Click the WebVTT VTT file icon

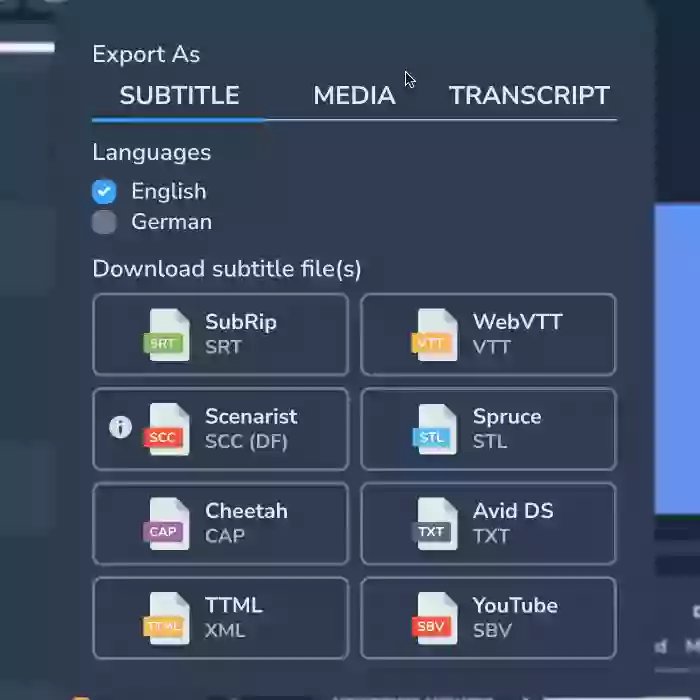pos(434,335)
